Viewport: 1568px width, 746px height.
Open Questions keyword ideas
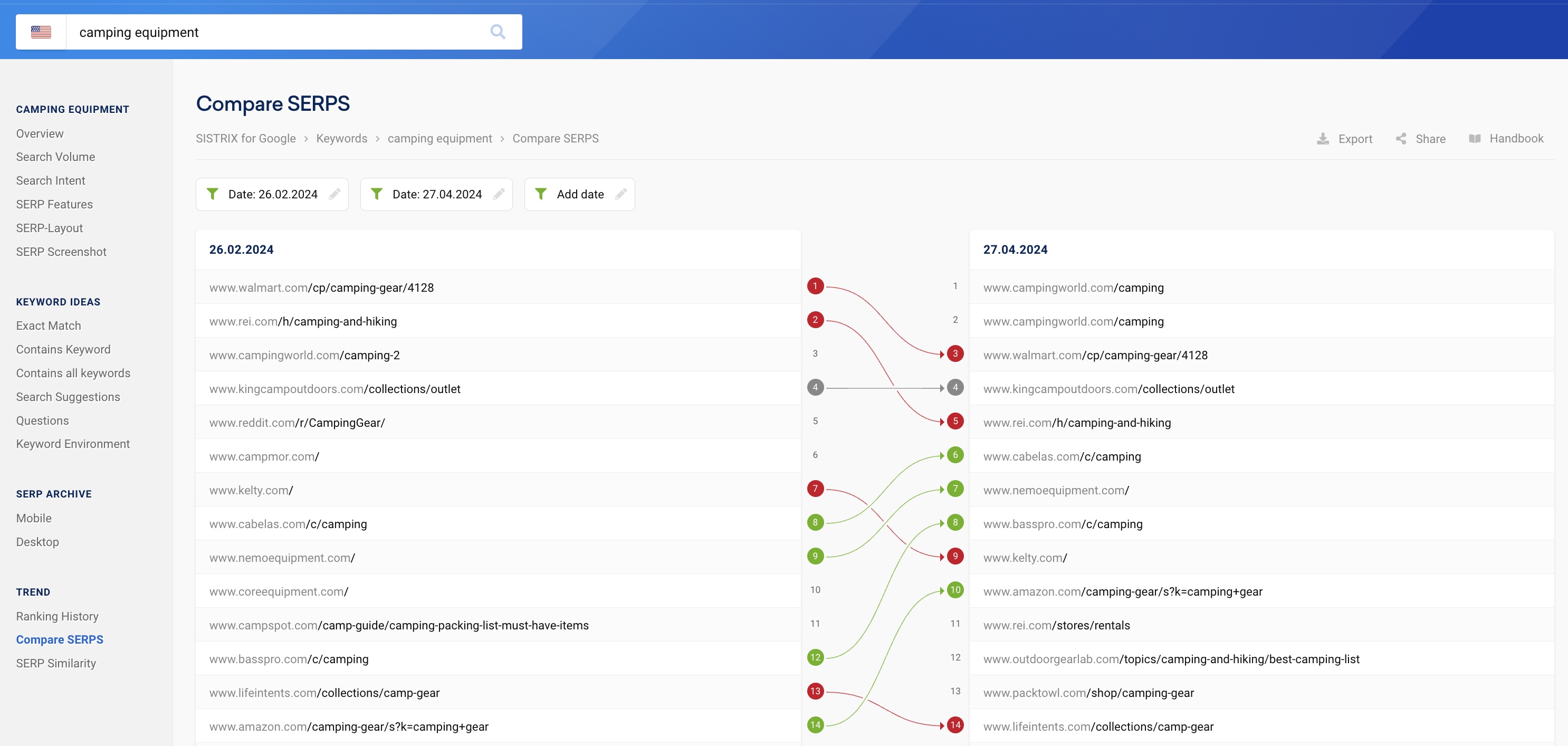[x=42, y=420]
